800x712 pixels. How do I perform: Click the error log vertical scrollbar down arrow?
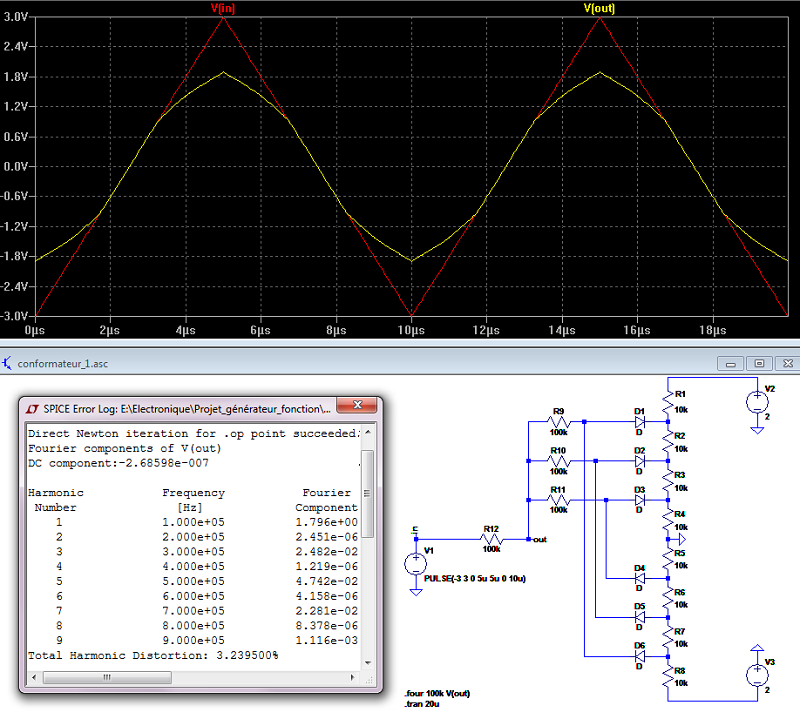pos(368,663)
